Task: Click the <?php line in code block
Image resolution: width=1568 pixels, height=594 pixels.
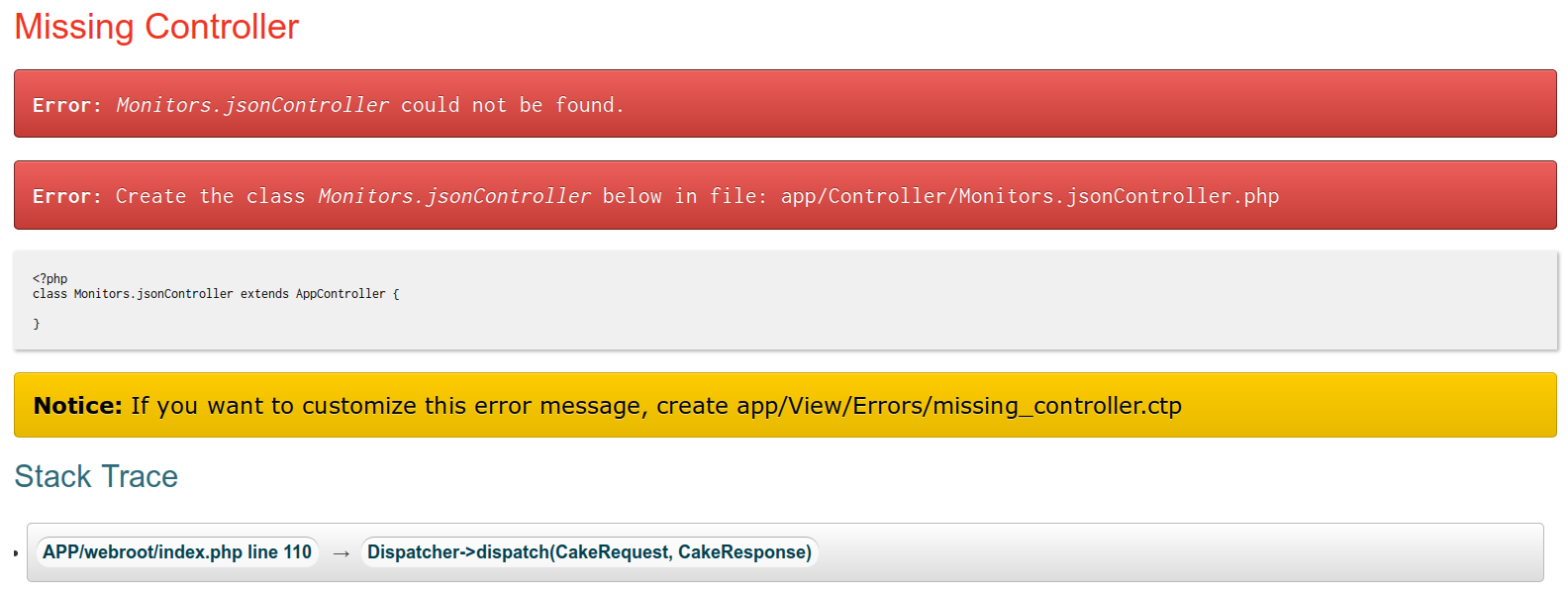Action: 50,279
